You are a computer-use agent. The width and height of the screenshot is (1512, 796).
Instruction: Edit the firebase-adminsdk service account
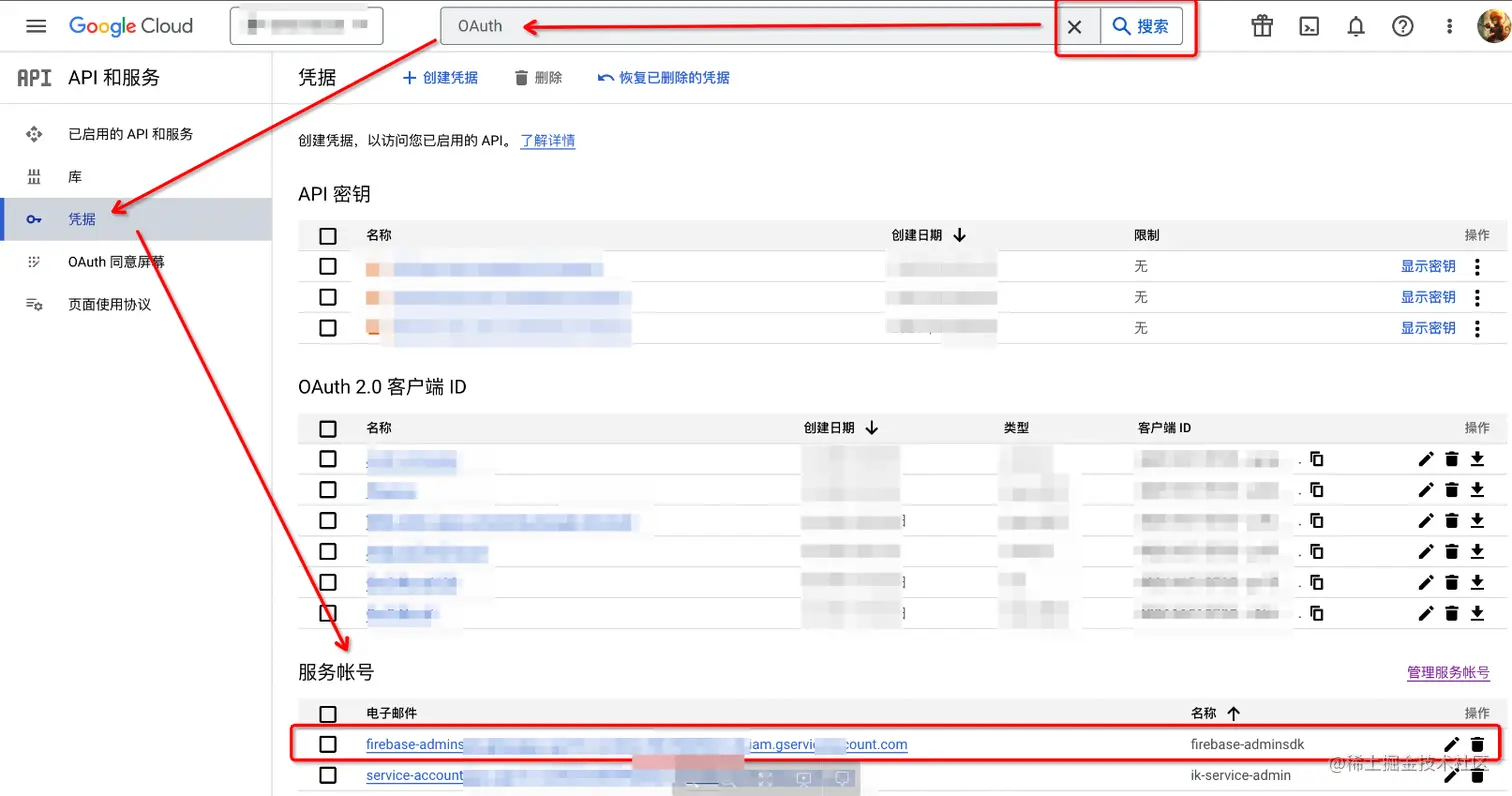click(1452, 744)
